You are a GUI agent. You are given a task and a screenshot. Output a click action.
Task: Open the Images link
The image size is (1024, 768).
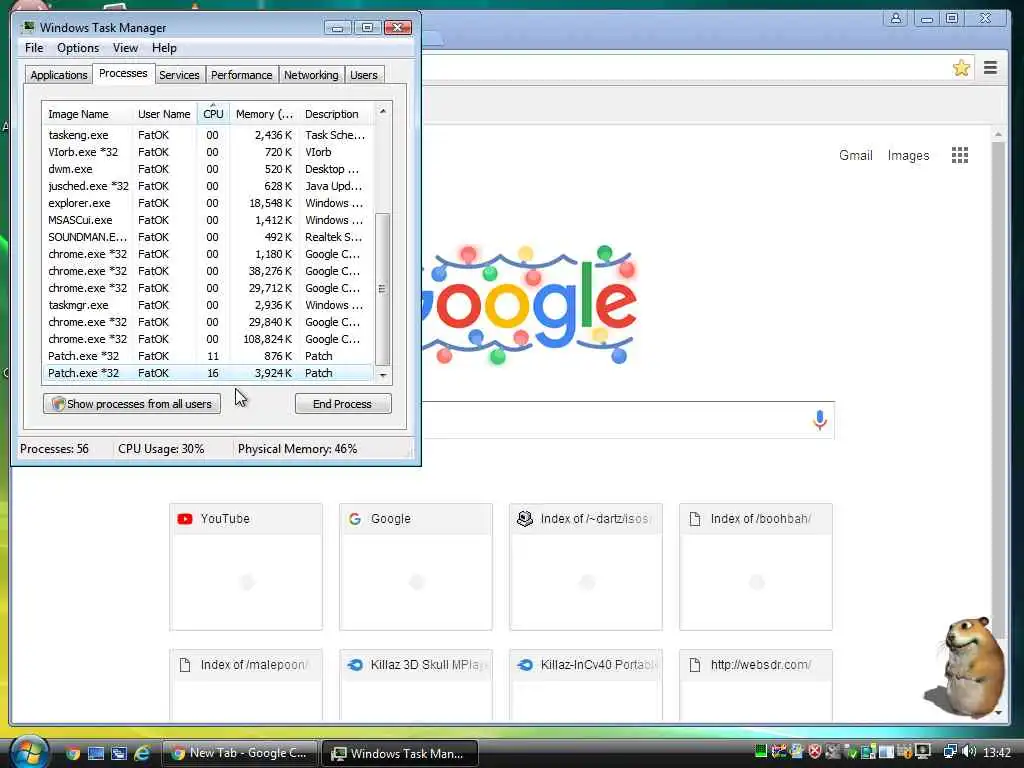908,155
